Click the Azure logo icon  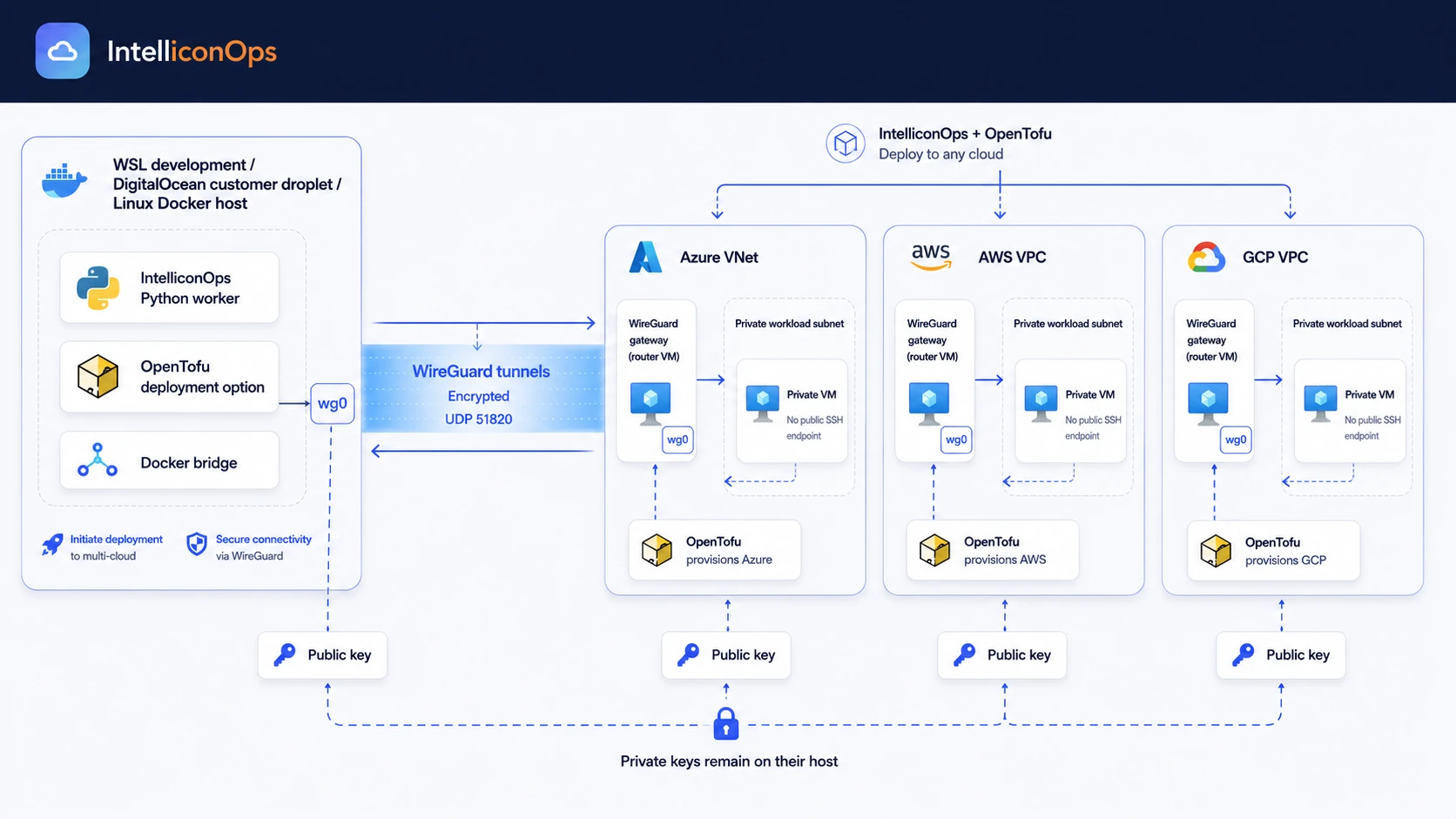[645, 257]
